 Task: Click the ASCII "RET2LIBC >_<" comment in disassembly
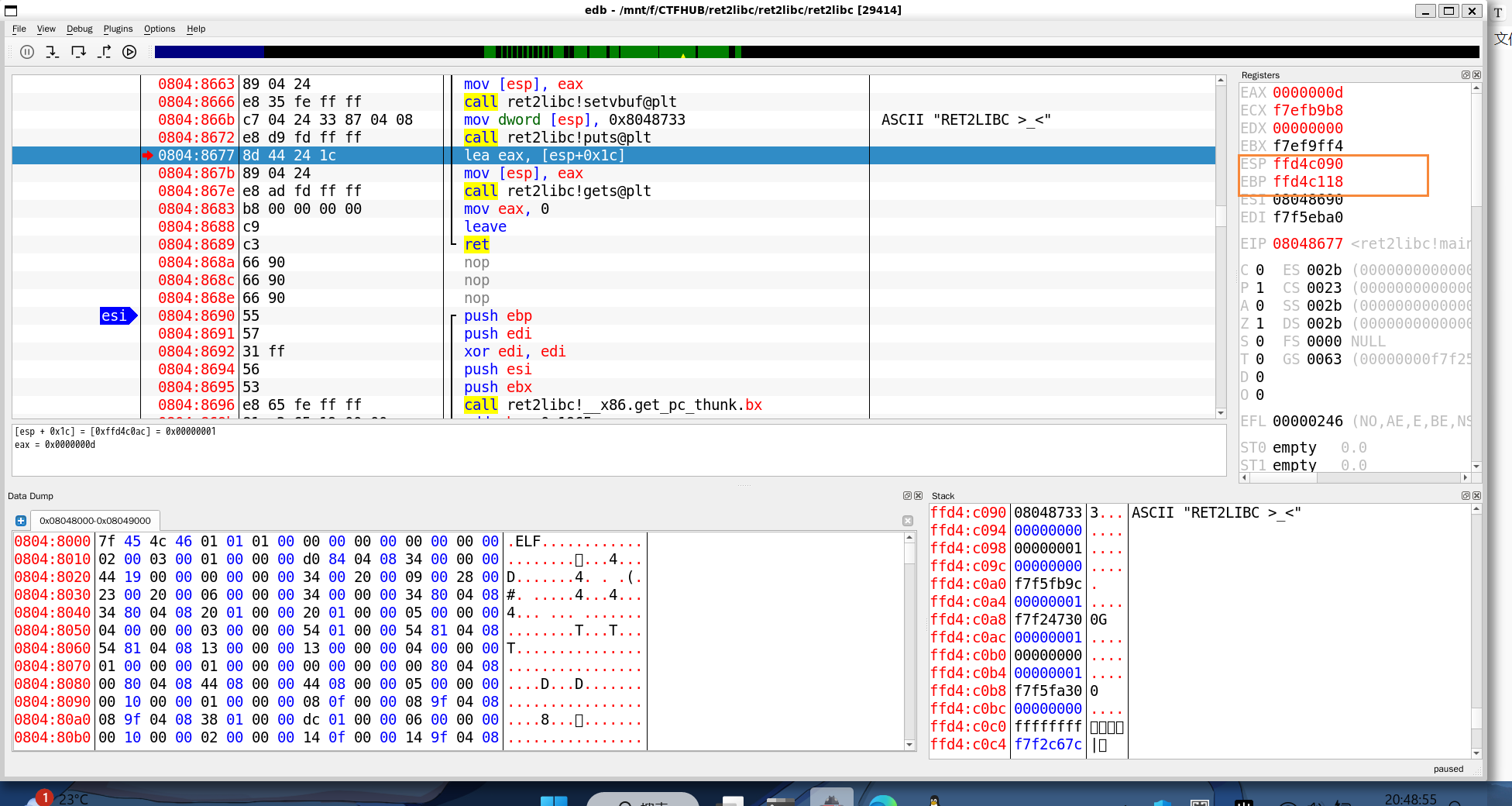966,119
